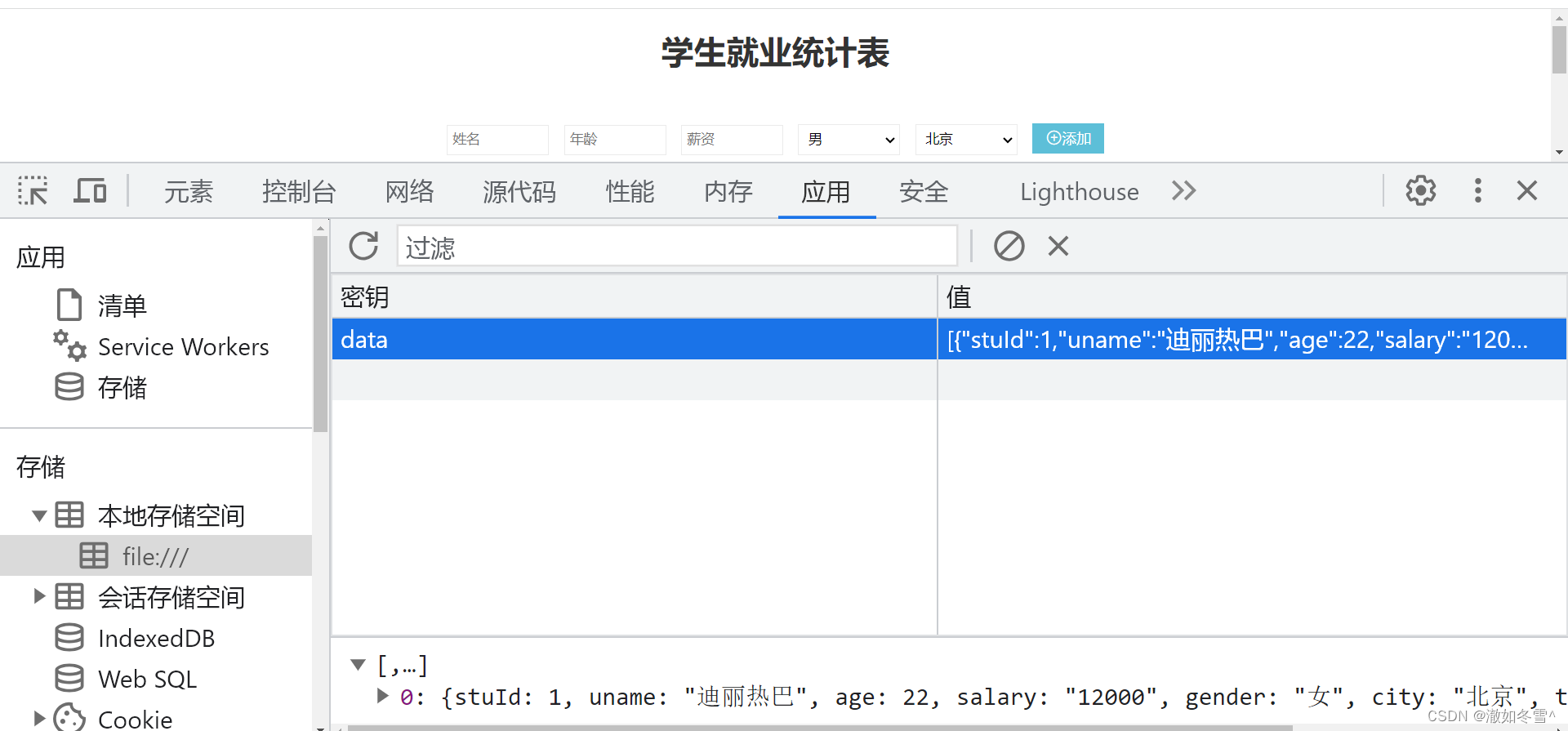This screenshot has width=1568, height=731.
Task: Toggle the device toolbar icon
Action: pyautogui.click(x=90, y=191)
